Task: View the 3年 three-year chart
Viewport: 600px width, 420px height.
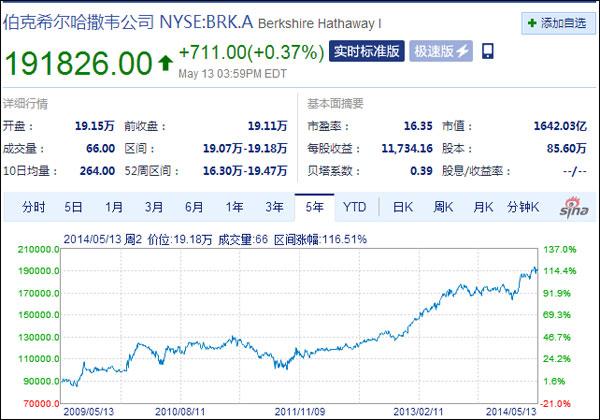Action: click(x=274, y=207)
